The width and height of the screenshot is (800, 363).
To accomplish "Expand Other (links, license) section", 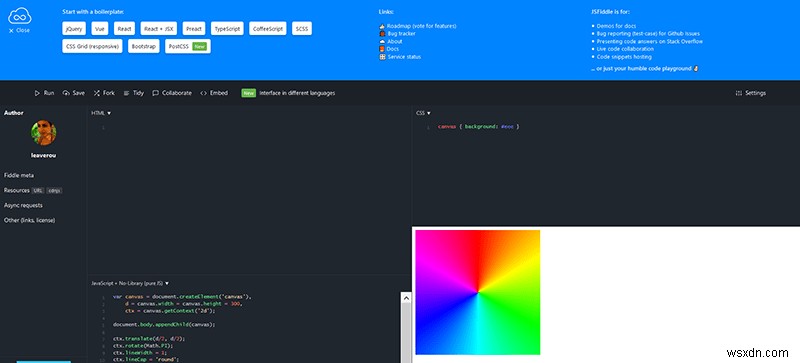I will click(x=30, y=220).
